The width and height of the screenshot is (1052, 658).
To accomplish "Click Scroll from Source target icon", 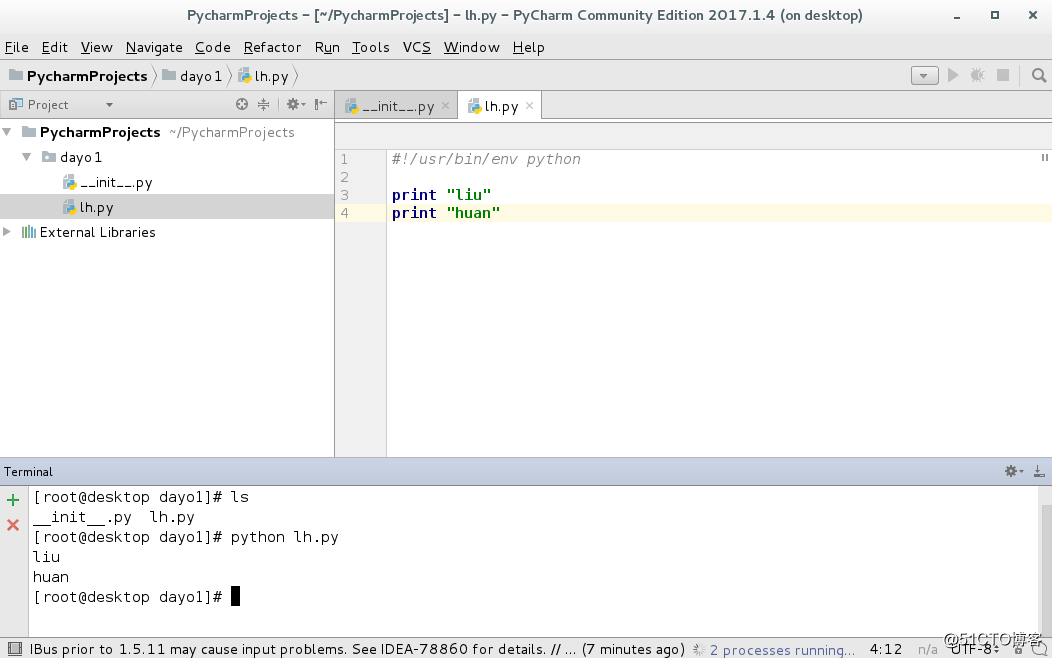I will click(x=242, y=104).
